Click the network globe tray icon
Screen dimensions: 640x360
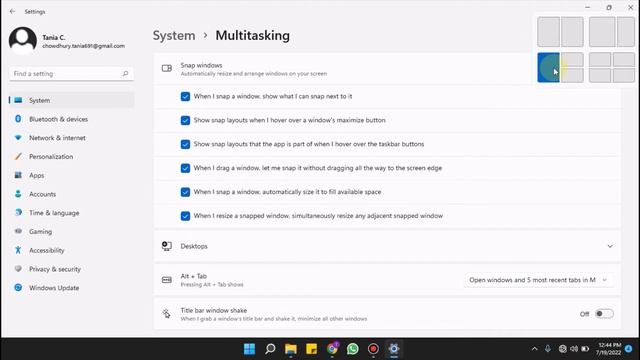[x=562, y=349]
